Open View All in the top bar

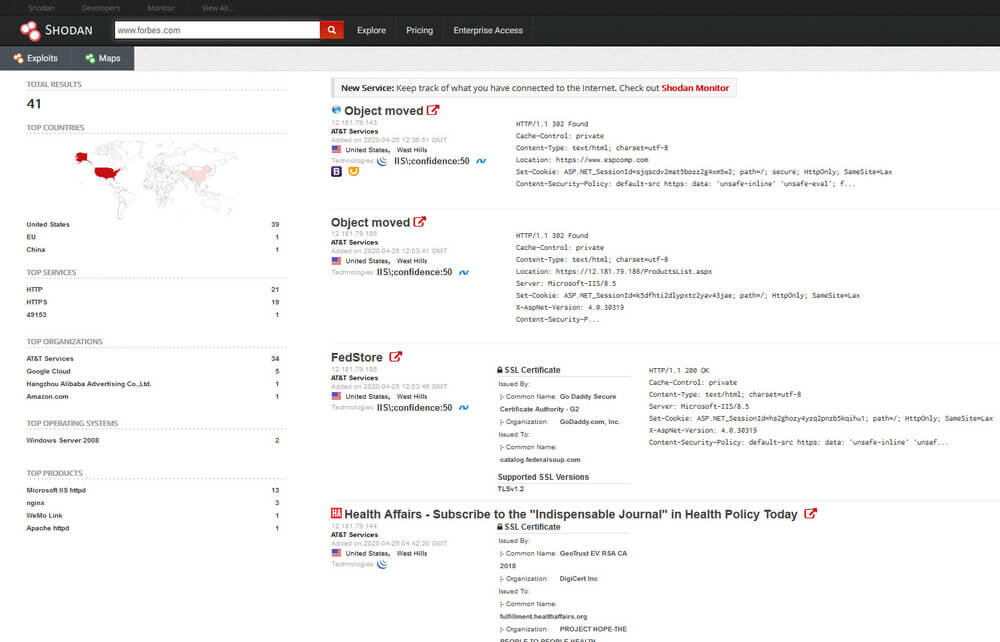coord(217,8)
